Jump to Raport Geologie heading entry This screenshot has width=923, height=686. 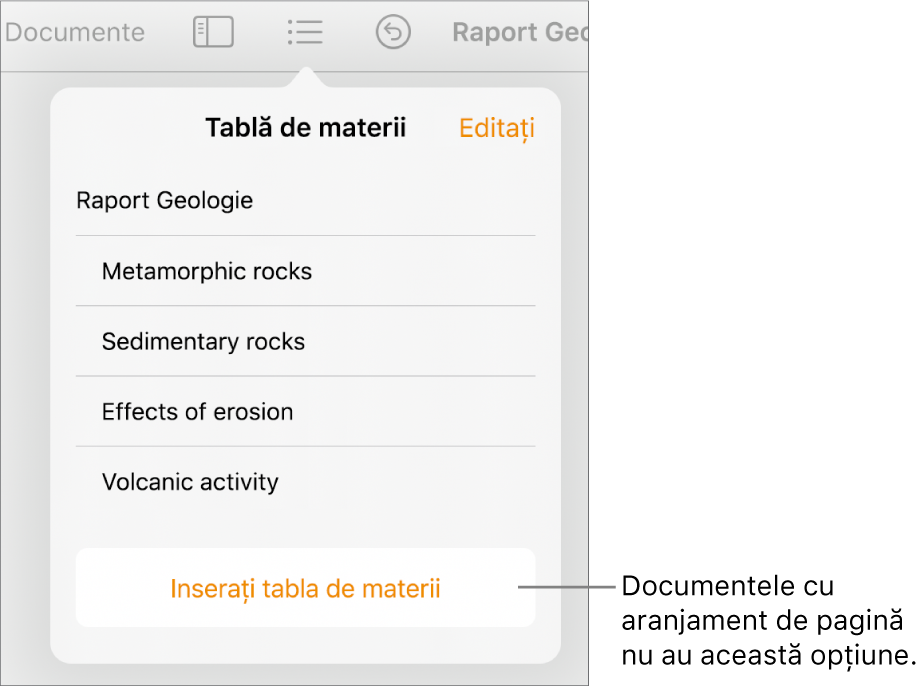(165, 201)
